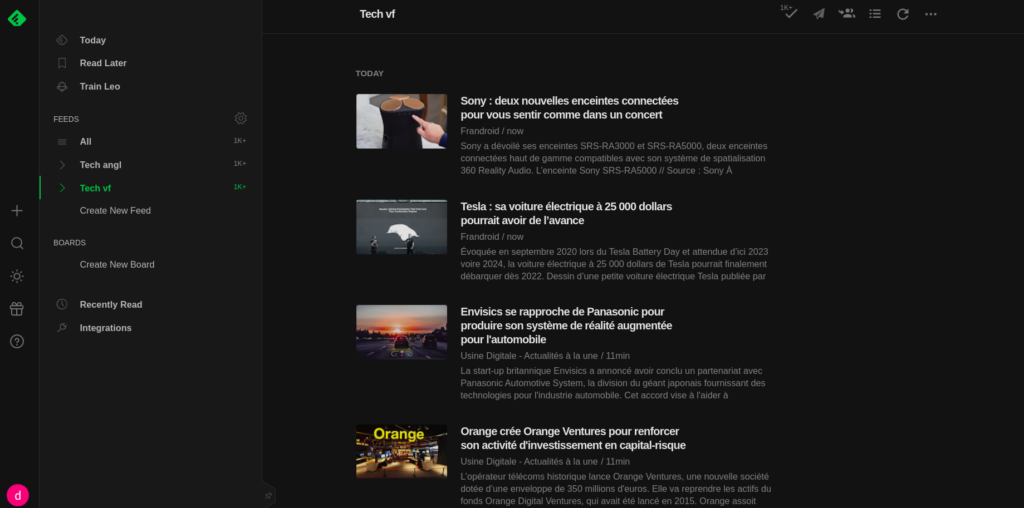Toggle the sun theme icon
1024x508 pixels.
click(x=17, y=276)
